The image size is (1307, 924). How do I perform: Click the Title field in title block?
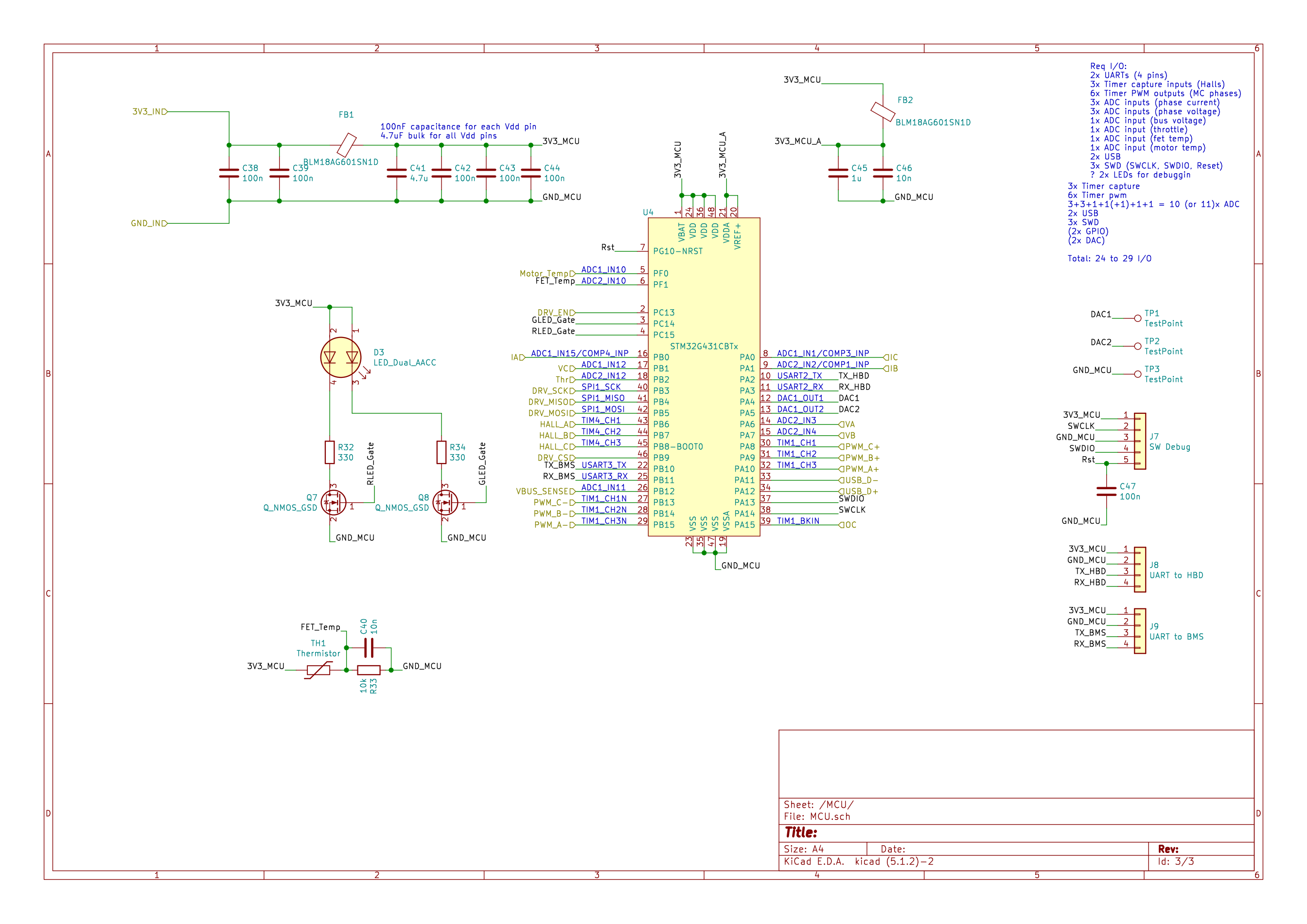click(x=801, y=833)
